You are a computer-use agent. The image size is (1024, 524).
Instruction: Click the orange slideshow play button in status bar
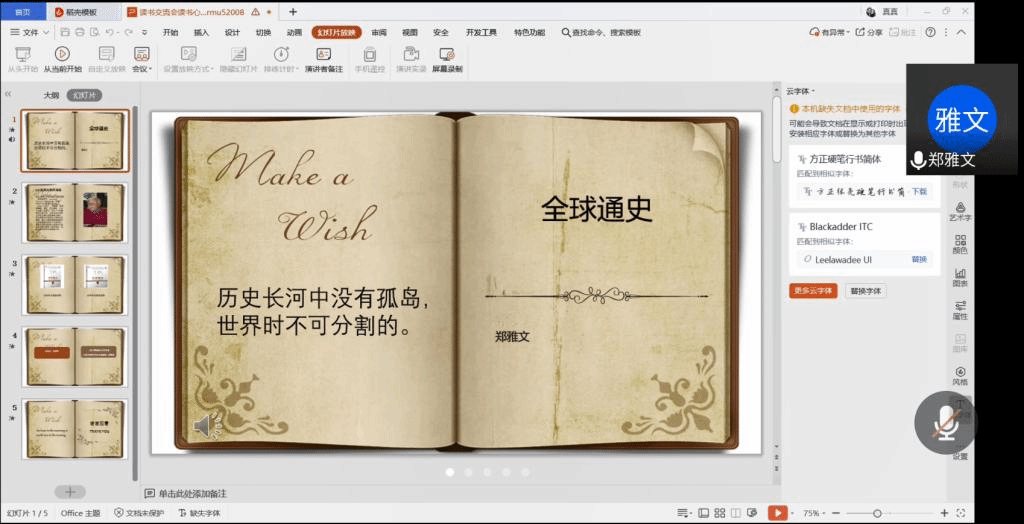776,513
